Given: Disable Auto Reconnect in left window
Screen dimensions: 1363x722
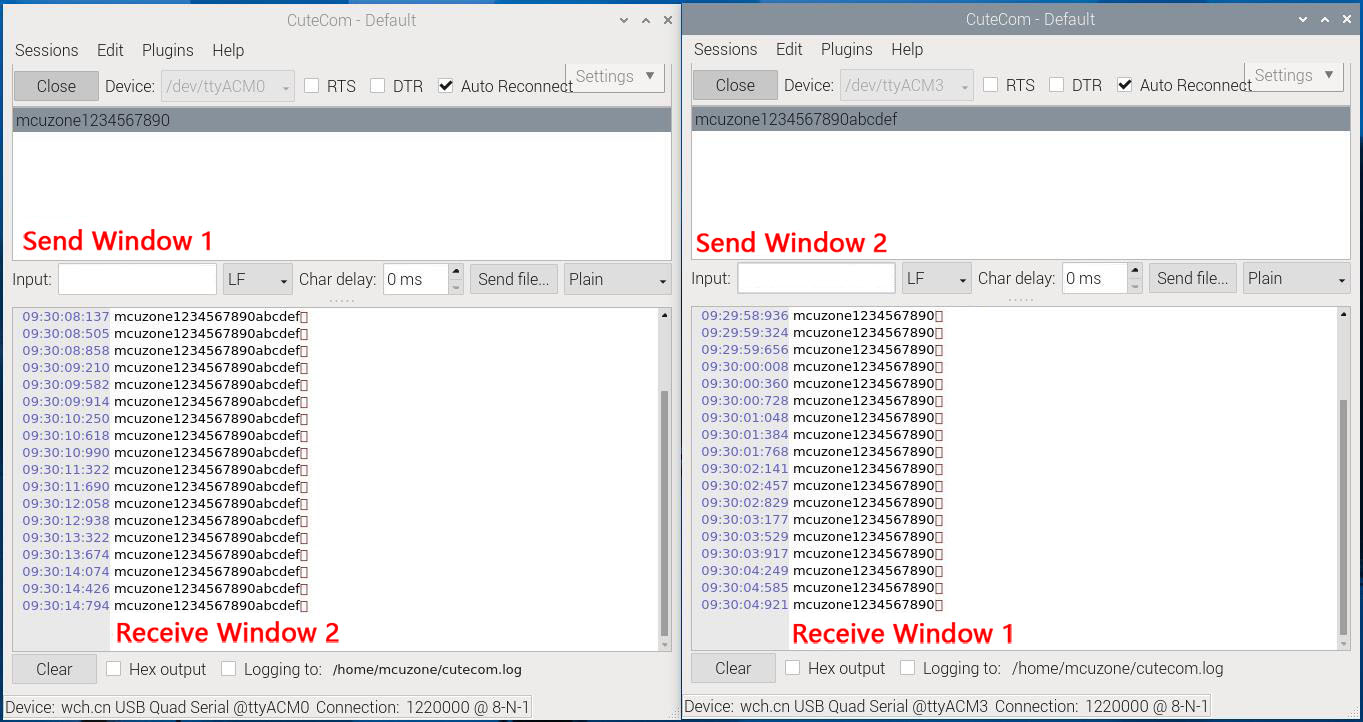Looking at the screenshot, I should (446, 86).
